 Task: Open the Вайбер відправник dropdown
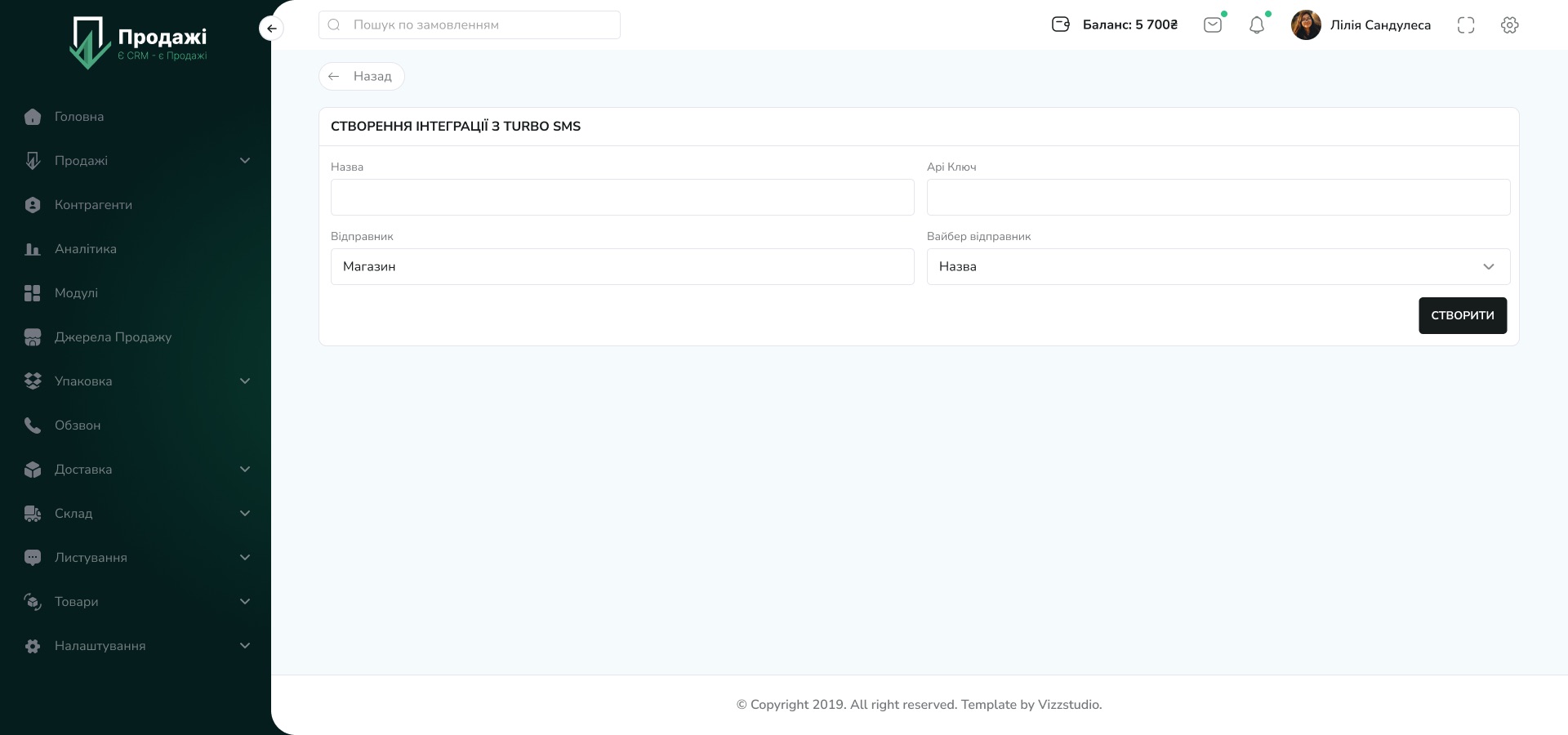[x=1218, y=267]
